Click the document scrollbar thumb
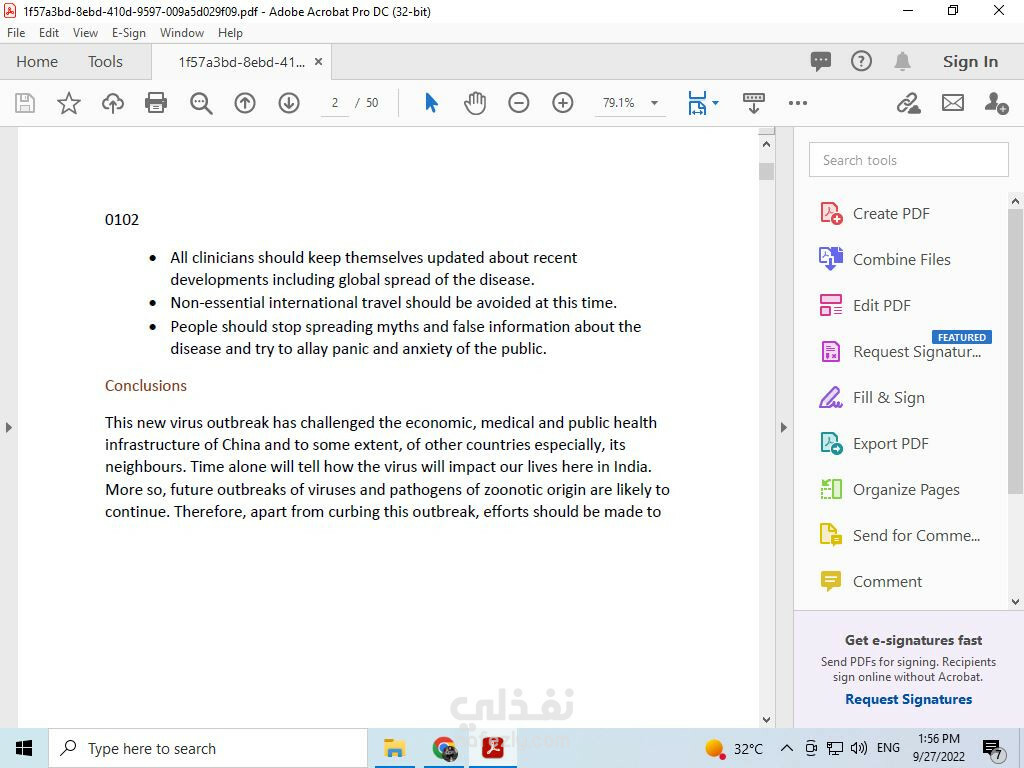 pyautogui.click(x=767, y=171)
